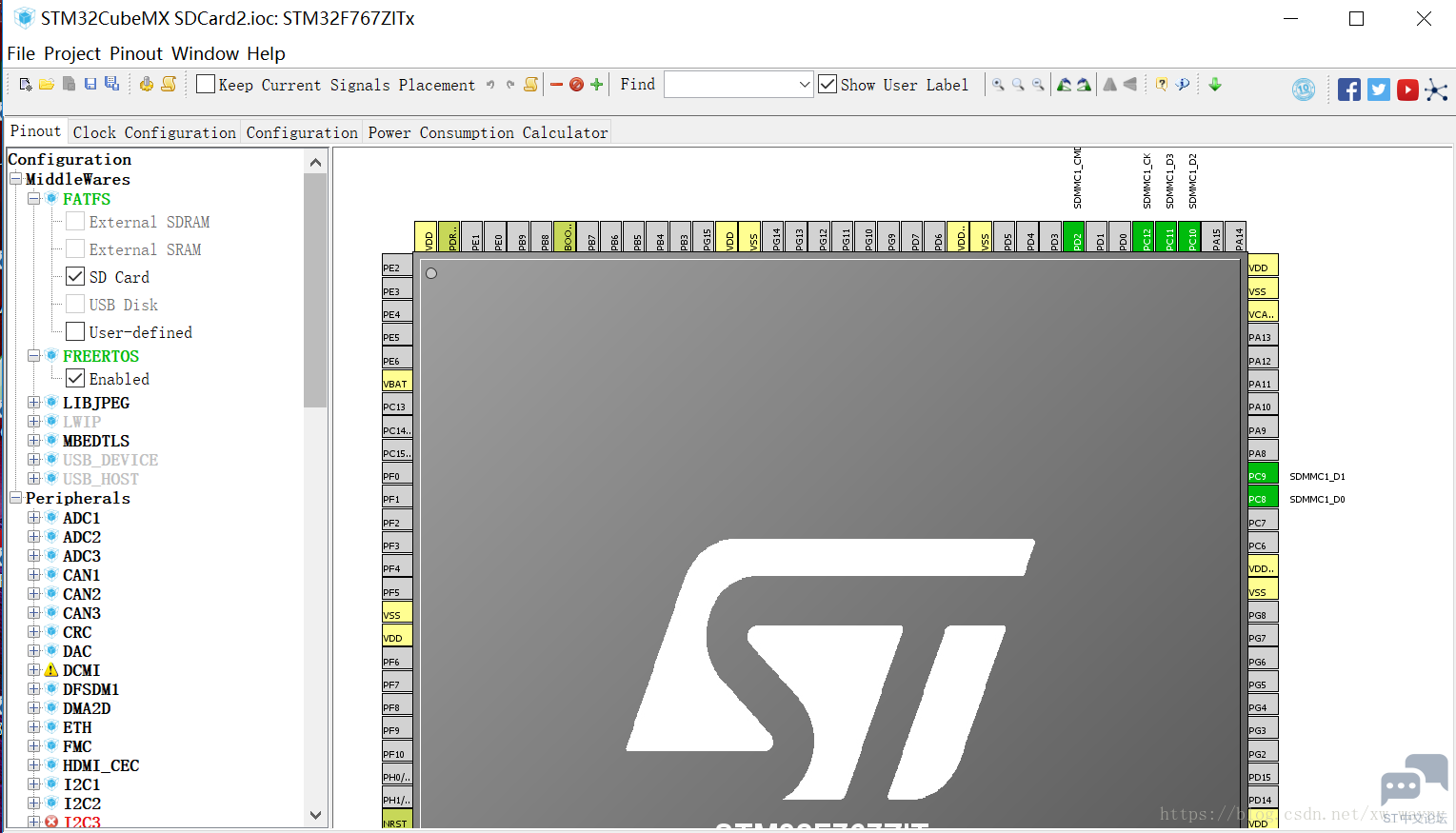Open the Window menu
The image size is (1456, 833).
coord(205,54)
